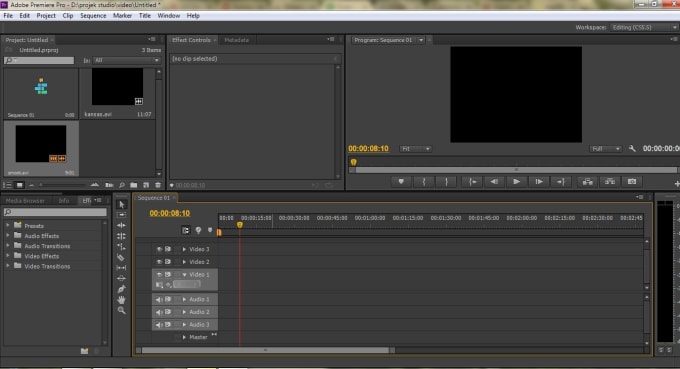The height and width of the screenshot is (369, 680).
Task: Expand the Video 2 track
Action: [184, 262]
